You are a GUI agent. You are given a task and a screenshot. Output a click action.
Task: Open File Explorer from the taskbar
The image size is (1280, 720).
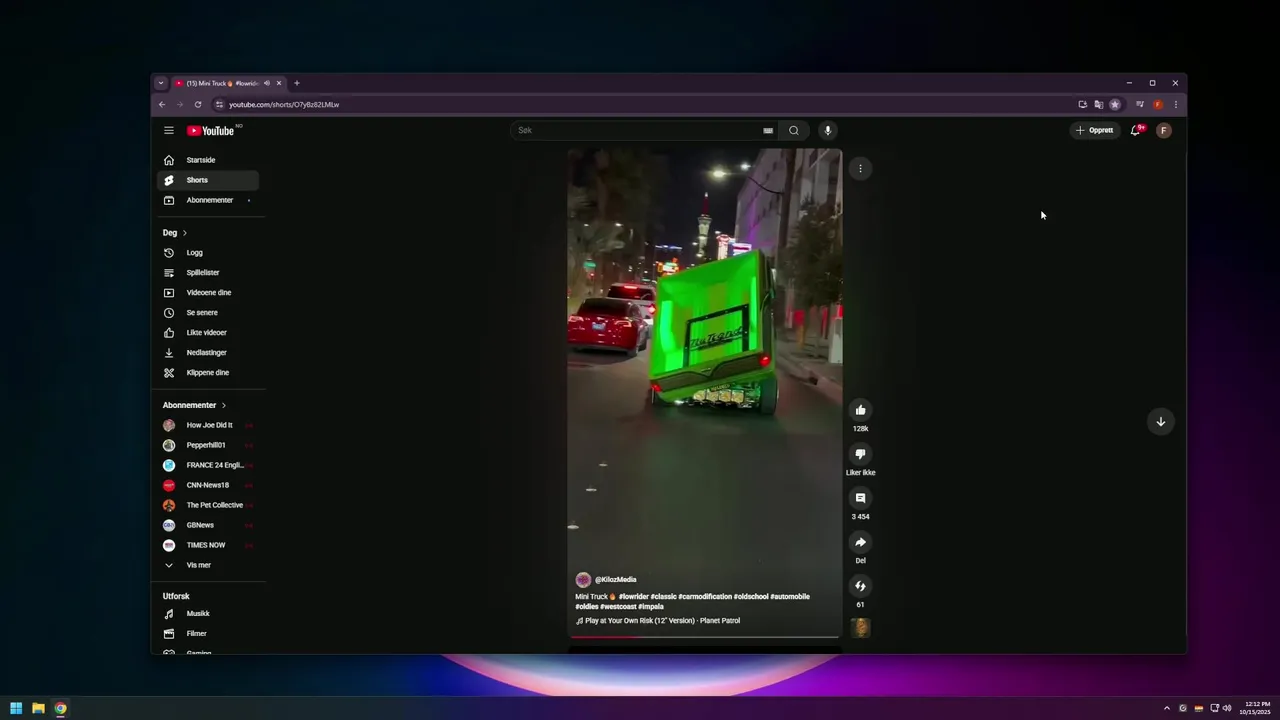(38, 708)
